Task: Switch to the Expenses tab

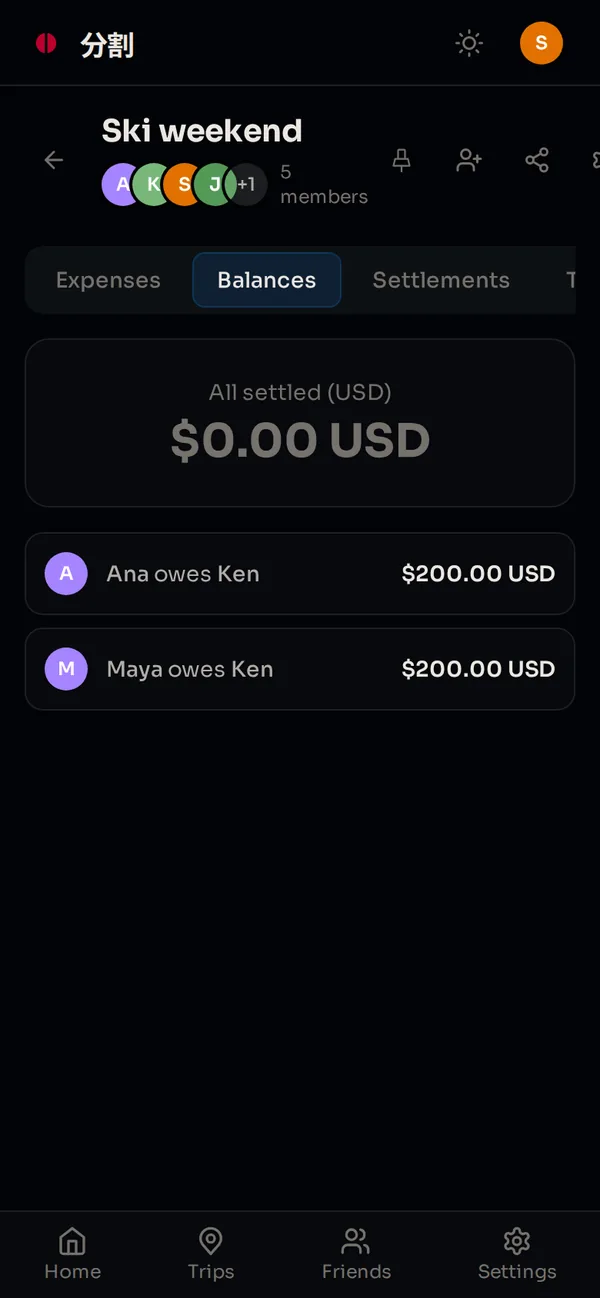Action: pyautogui.click(x=108, y=280)
